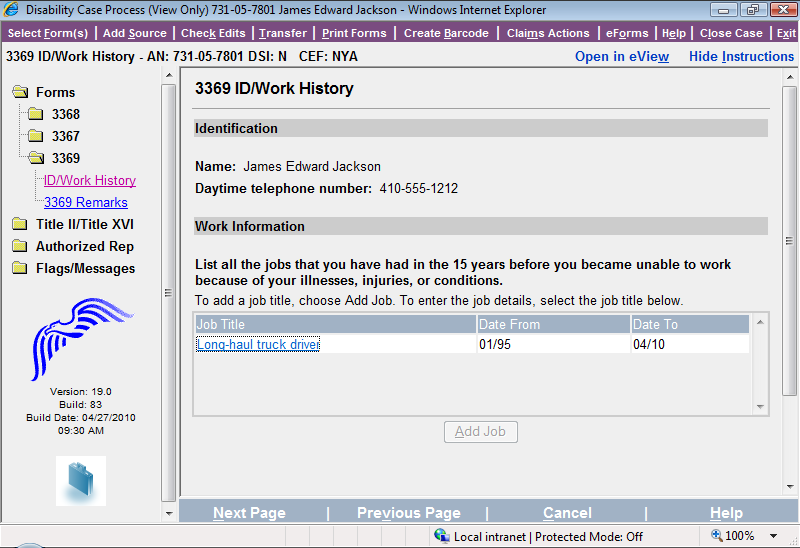The image size is (800, 548).
Task: Click Create Barcode menu item
Action: 446,33
